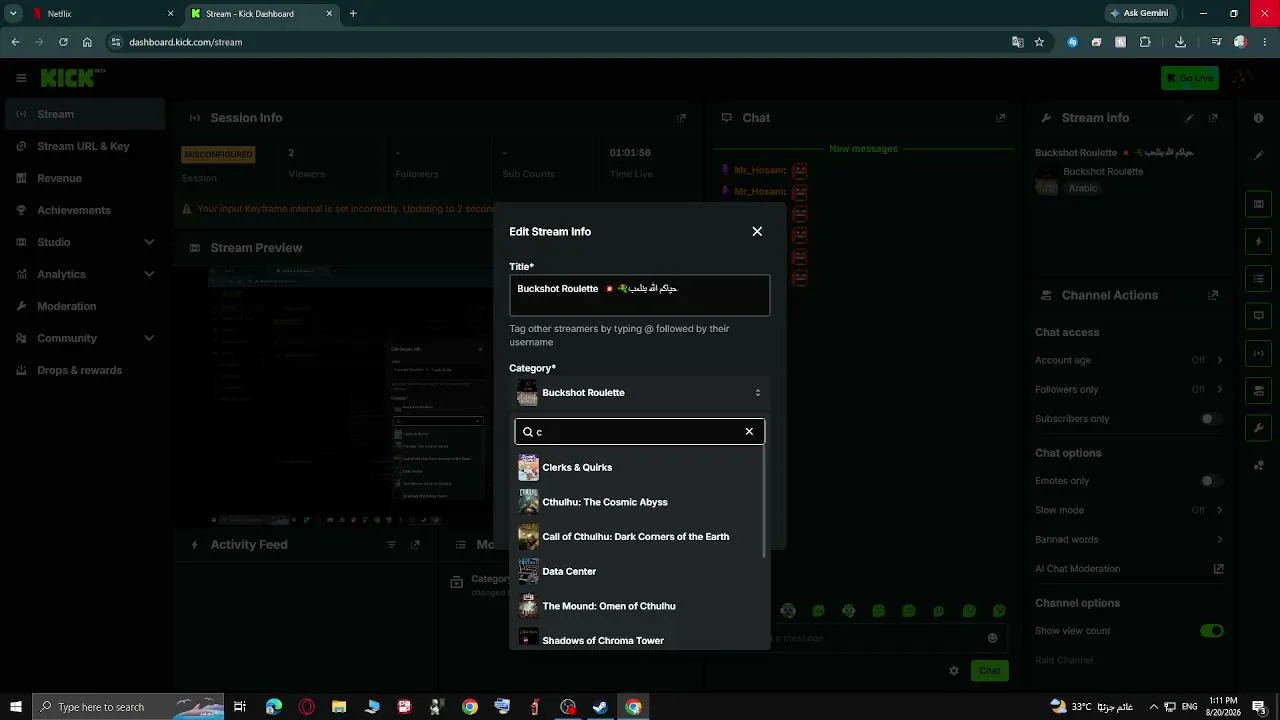Select Data Center category

coord(639,572)
